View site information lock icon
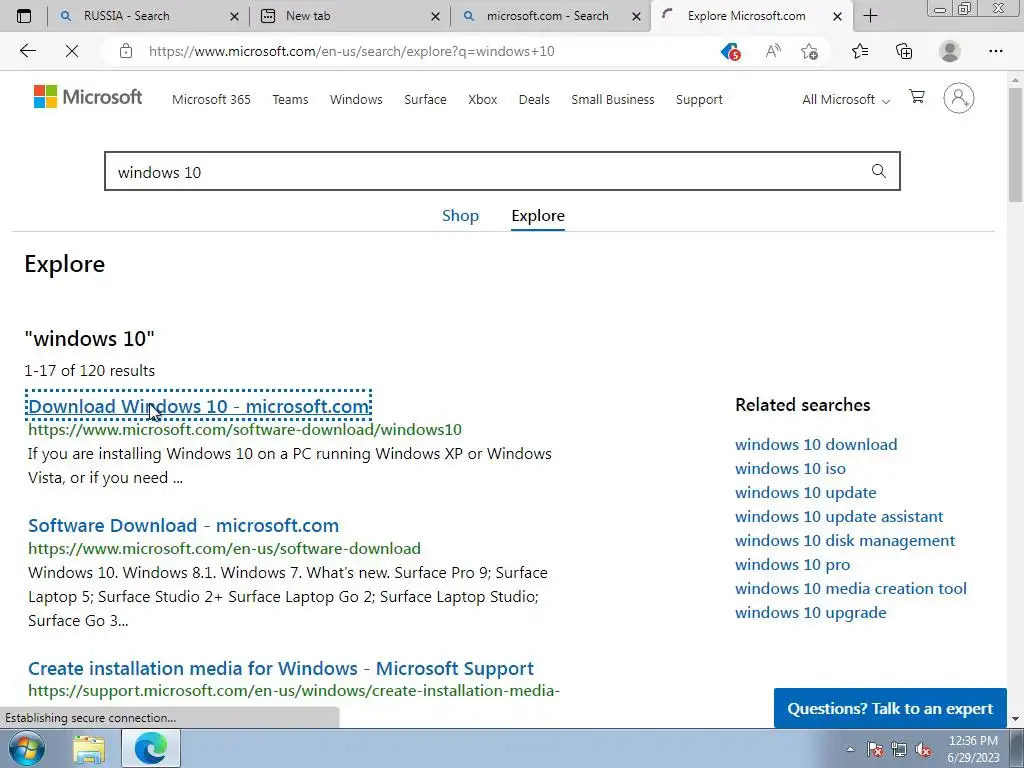Viewport: 1024px width, 768px height. click(x=126, y=51)
